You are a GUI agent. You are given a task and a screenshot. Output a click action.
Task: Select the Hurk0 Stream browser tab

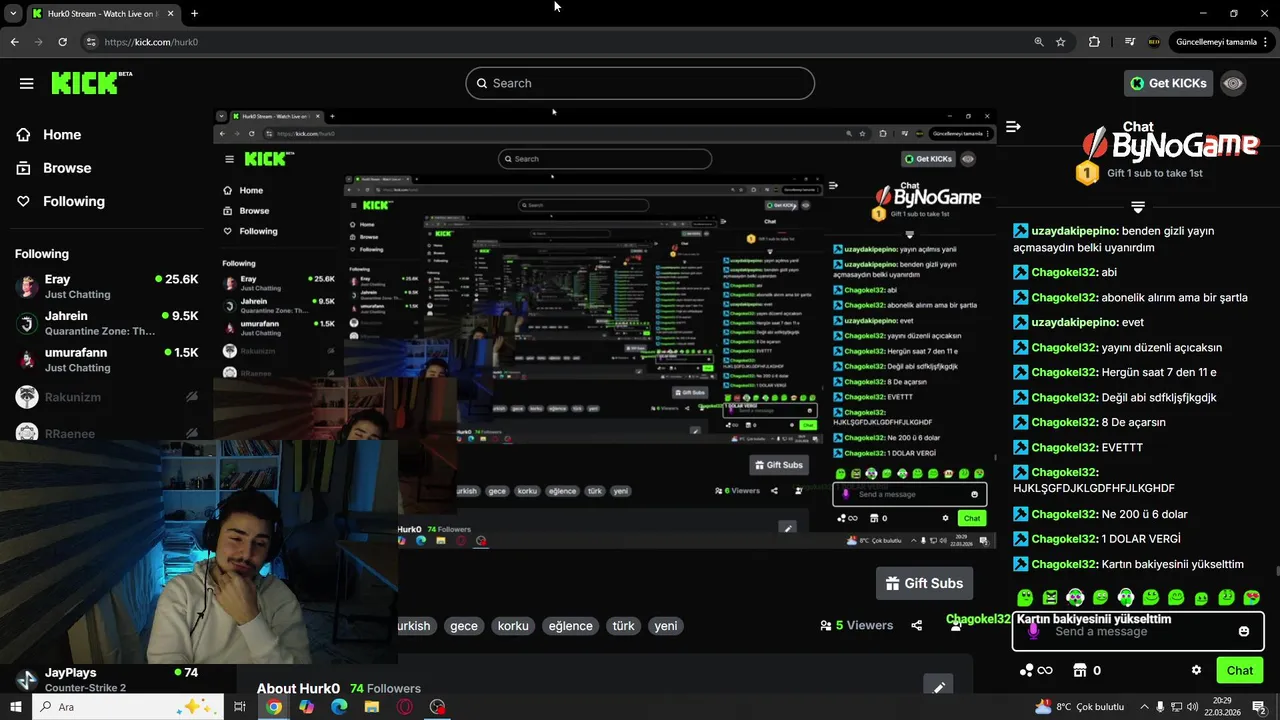[103, 13]
